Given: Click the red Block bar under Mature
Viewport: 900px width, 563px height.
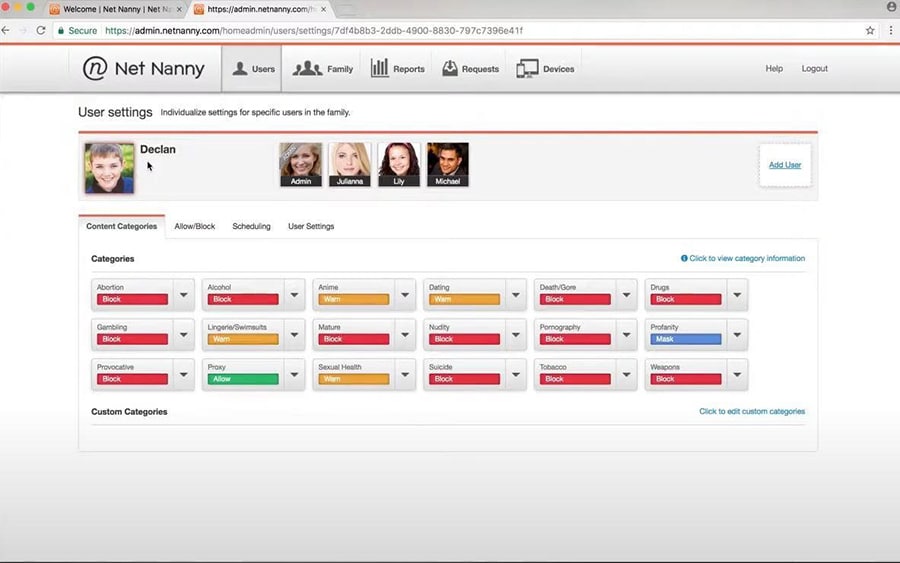Looking at the screenshot, I should [354, 339].
